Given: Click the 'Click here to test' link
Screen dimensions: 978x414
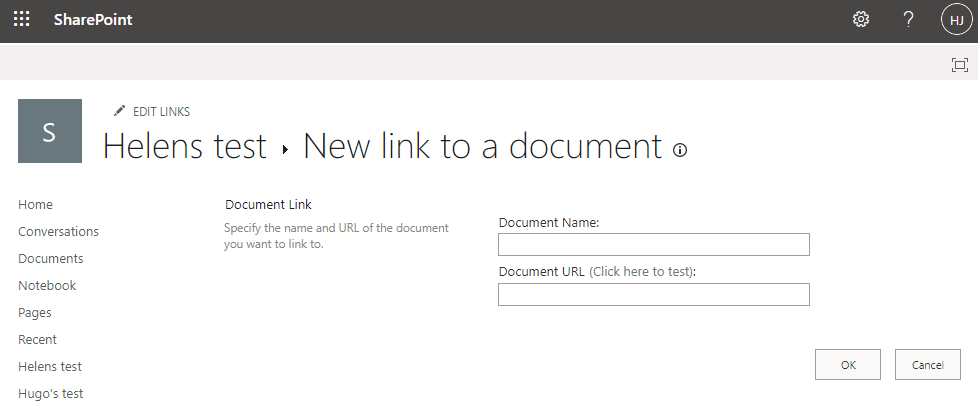Looking at the screenshot, I should 641,272.
